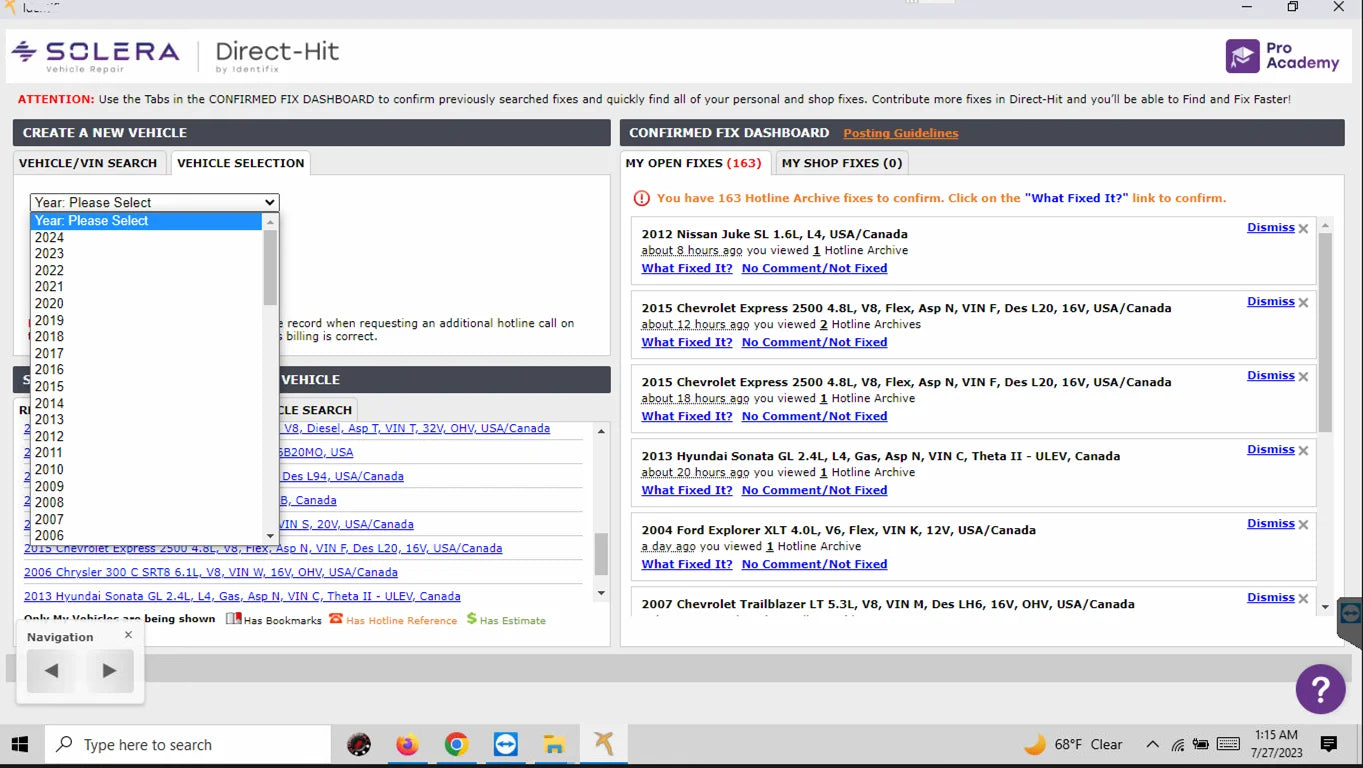Click No Comment/Not Fixed for Ford Explorer
Screen dimensions: 1363x768
pyautogui.click(x=814, y=564)
